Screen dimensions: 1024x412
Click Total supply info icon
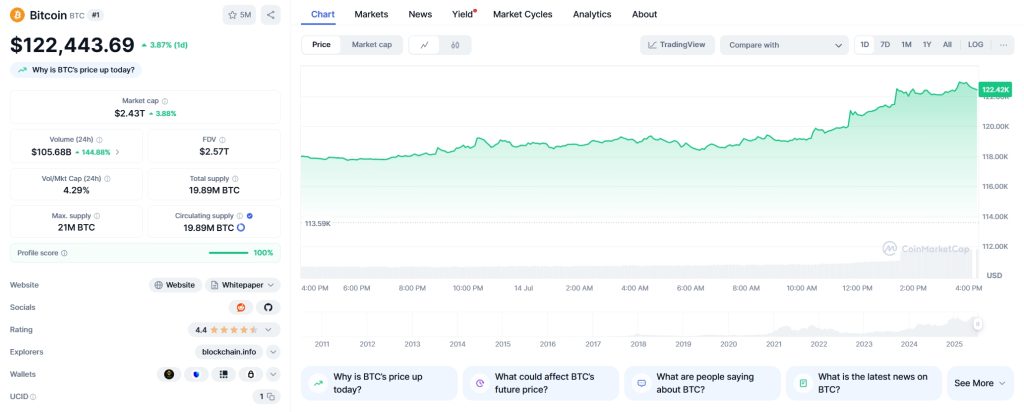click(235, 178)
